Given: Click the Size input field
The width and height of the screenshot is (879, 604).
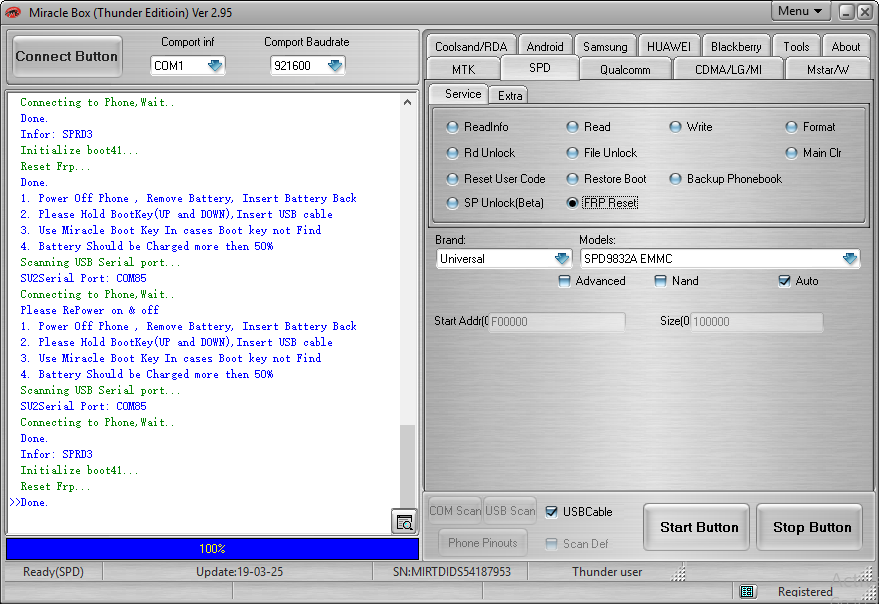Looking at the screenshot, I should 756,321.
